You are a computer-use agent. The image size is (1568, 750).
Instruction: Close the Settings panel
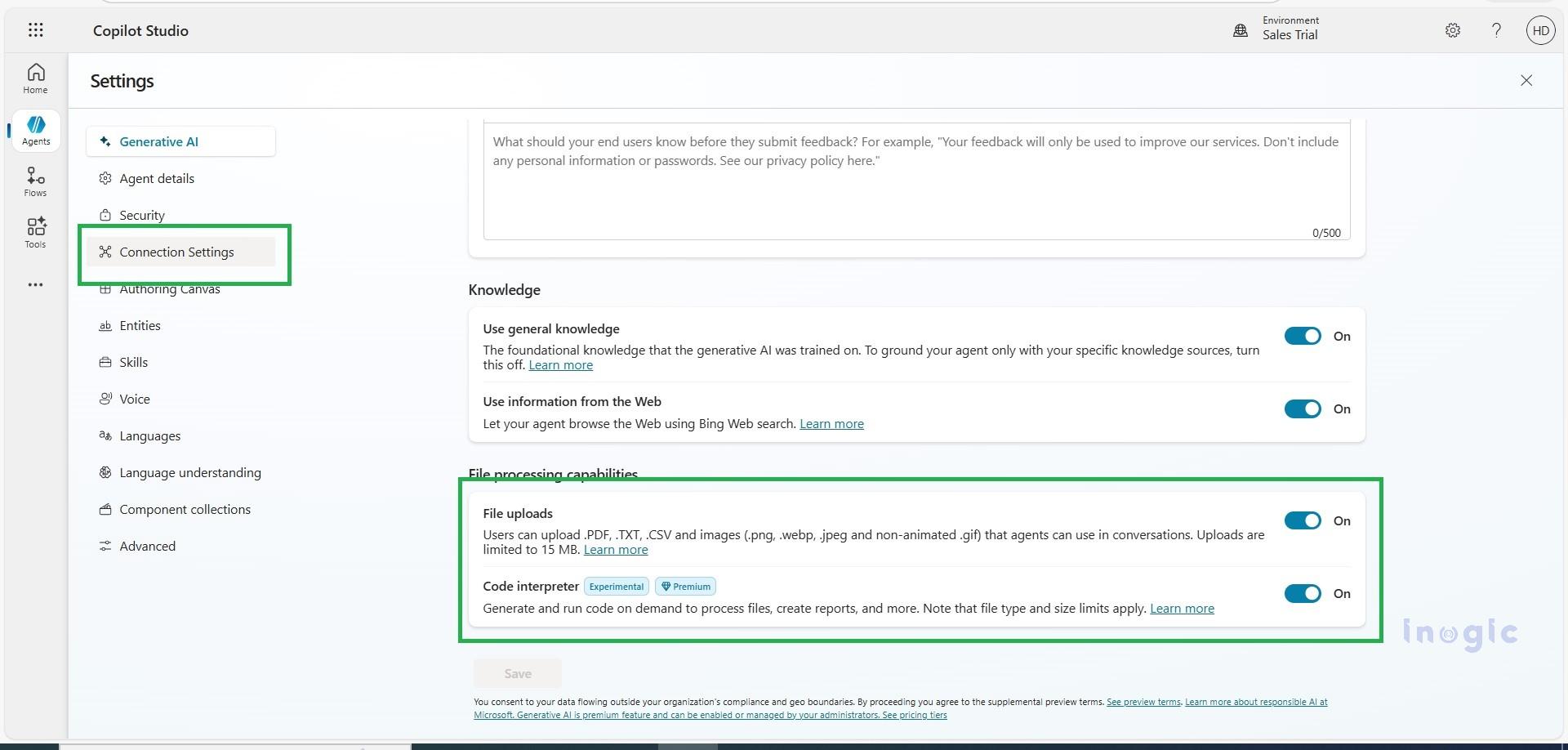point(1526,80)
